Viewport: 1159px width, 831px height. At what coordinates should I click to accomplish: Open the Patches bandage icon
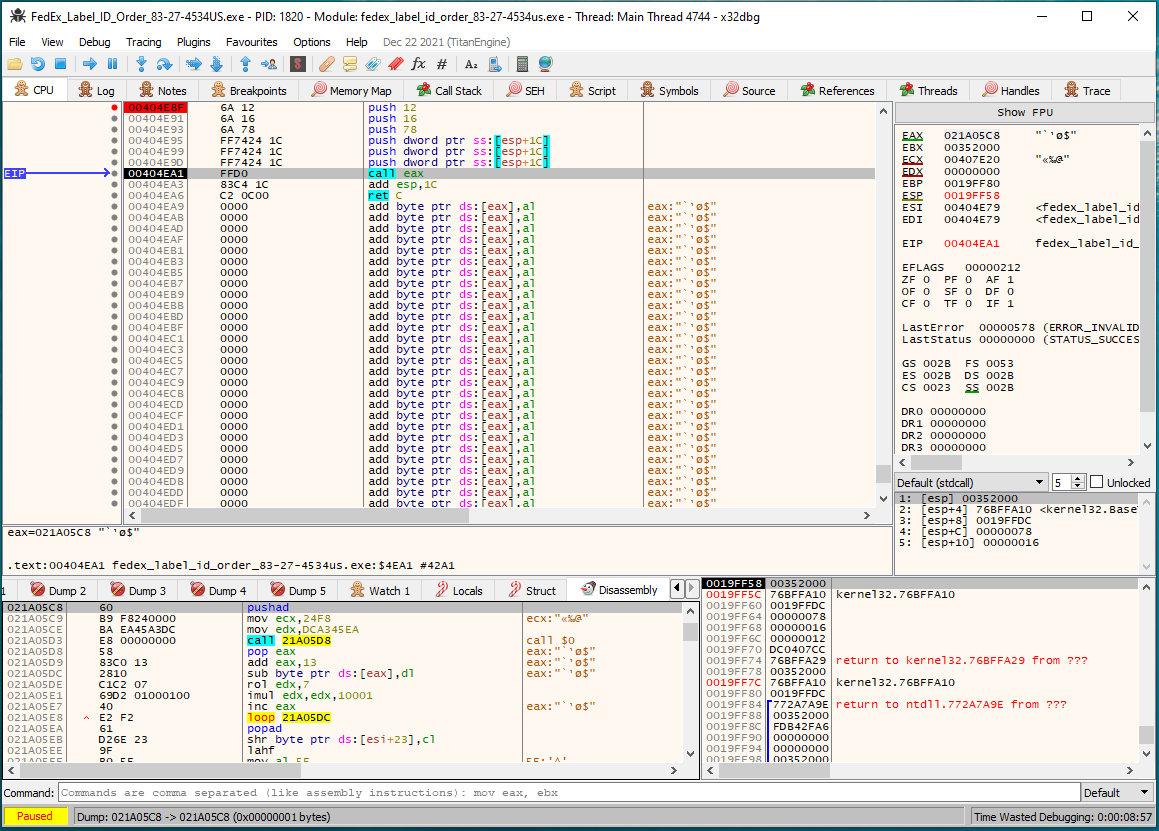coord(327,64)
